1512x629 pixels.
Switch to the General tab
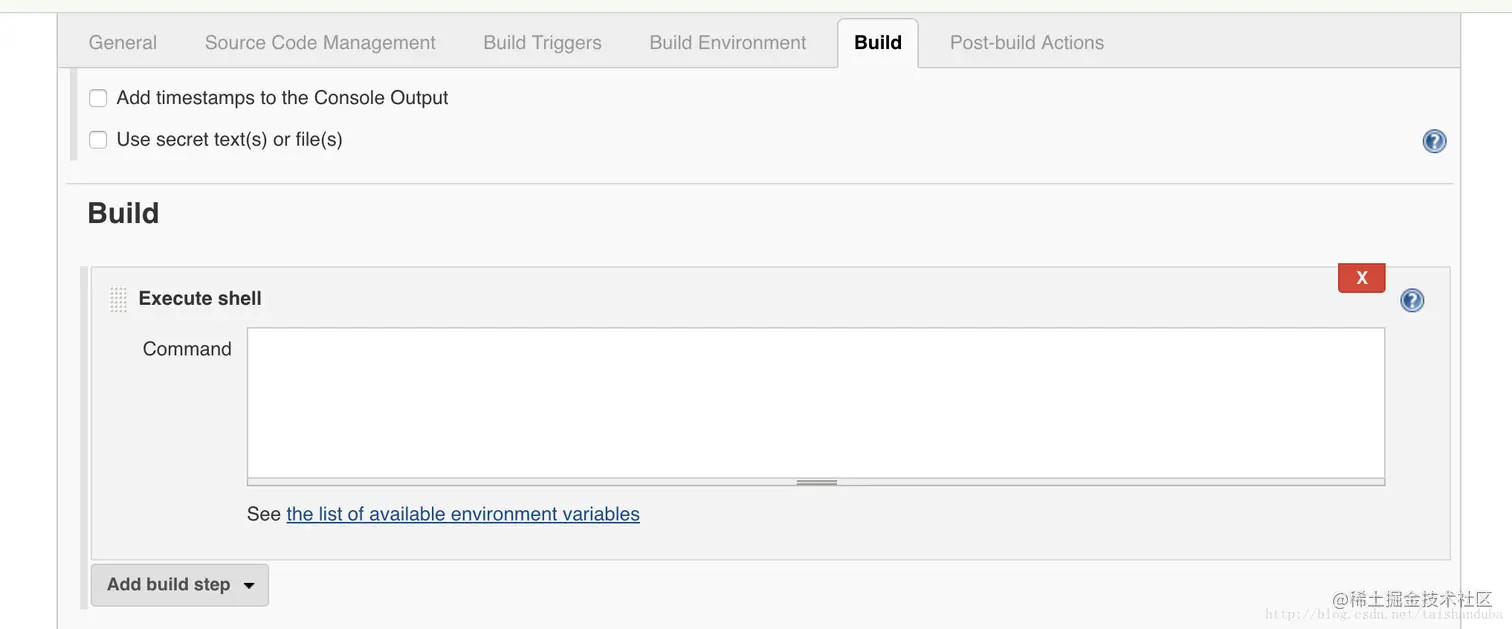(x=122, y=43)
